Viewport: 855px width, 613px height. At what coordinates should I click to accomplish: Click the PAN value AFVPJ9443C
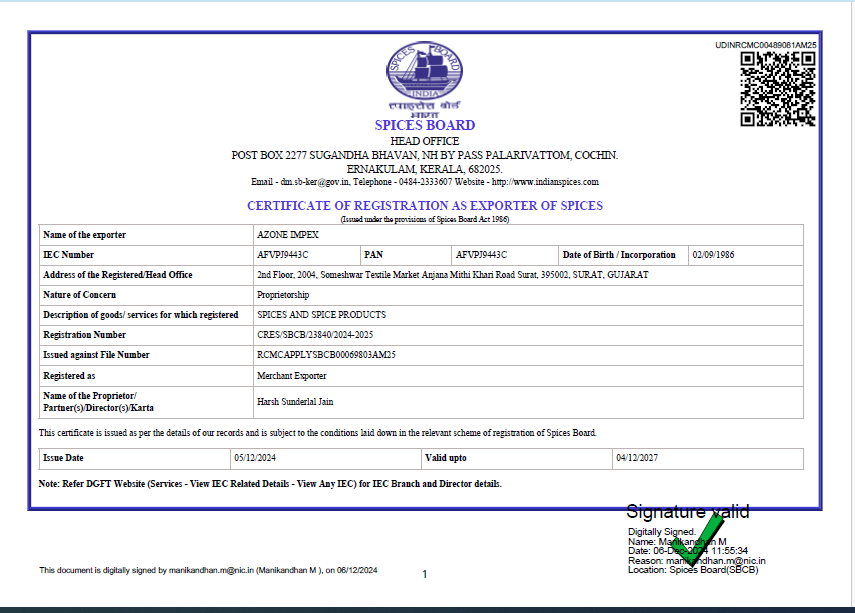481,255
